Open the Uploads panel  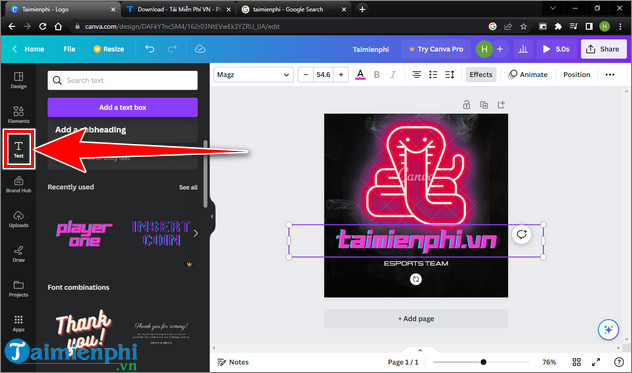19,219
